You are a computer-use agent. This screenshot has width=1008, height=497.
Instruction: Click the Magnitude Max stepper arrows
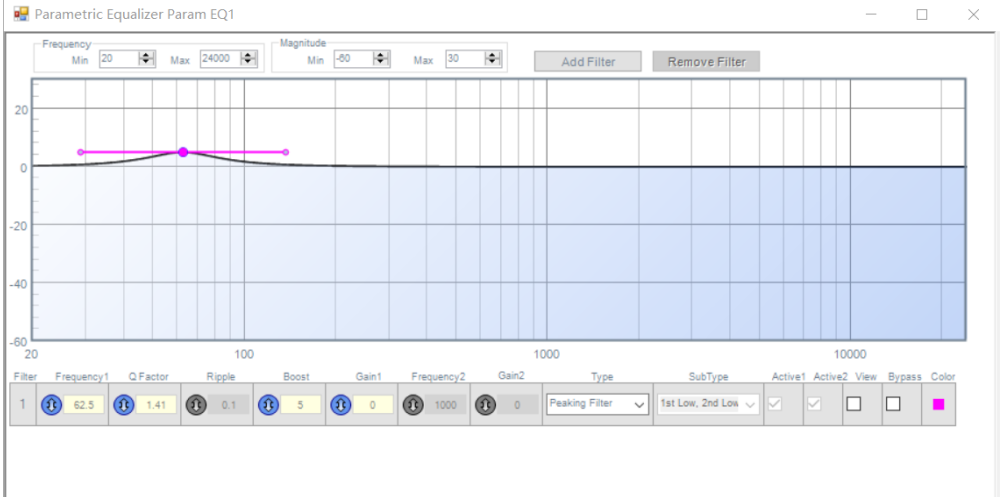(x=493, y=59)
